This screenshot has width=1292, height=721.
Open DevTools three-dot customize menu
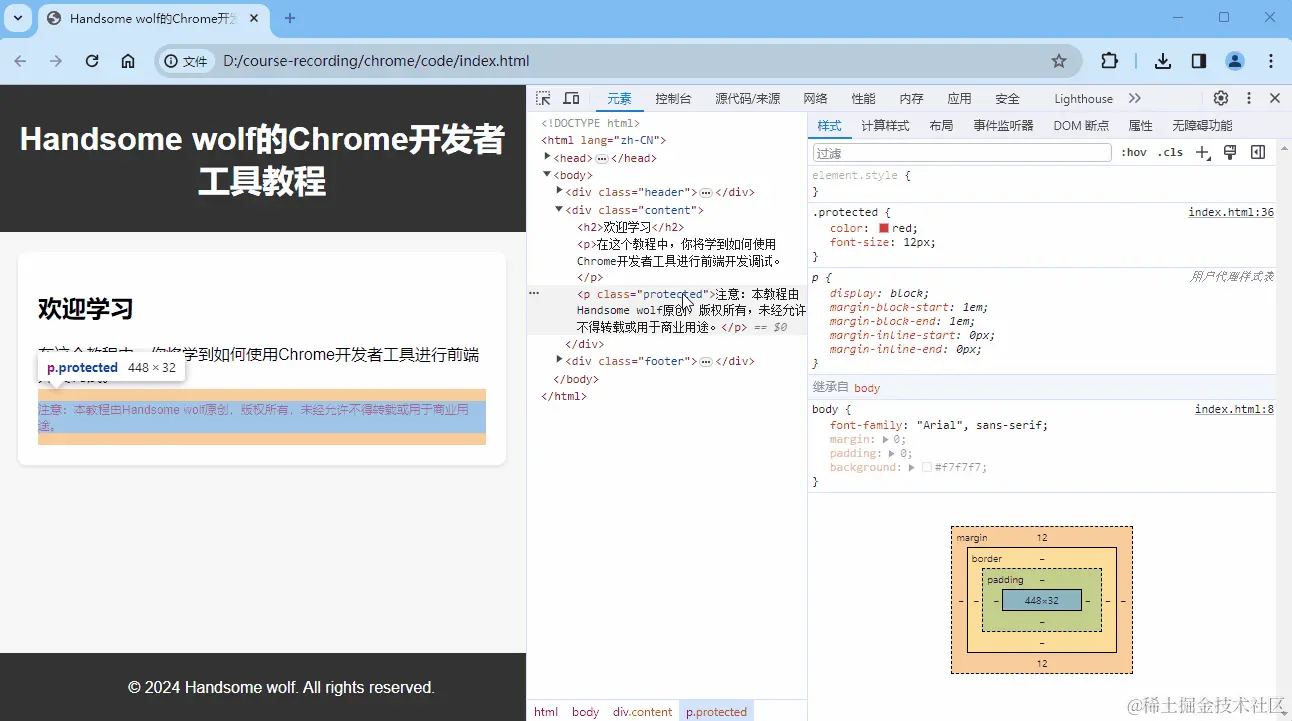point(1249,98)
